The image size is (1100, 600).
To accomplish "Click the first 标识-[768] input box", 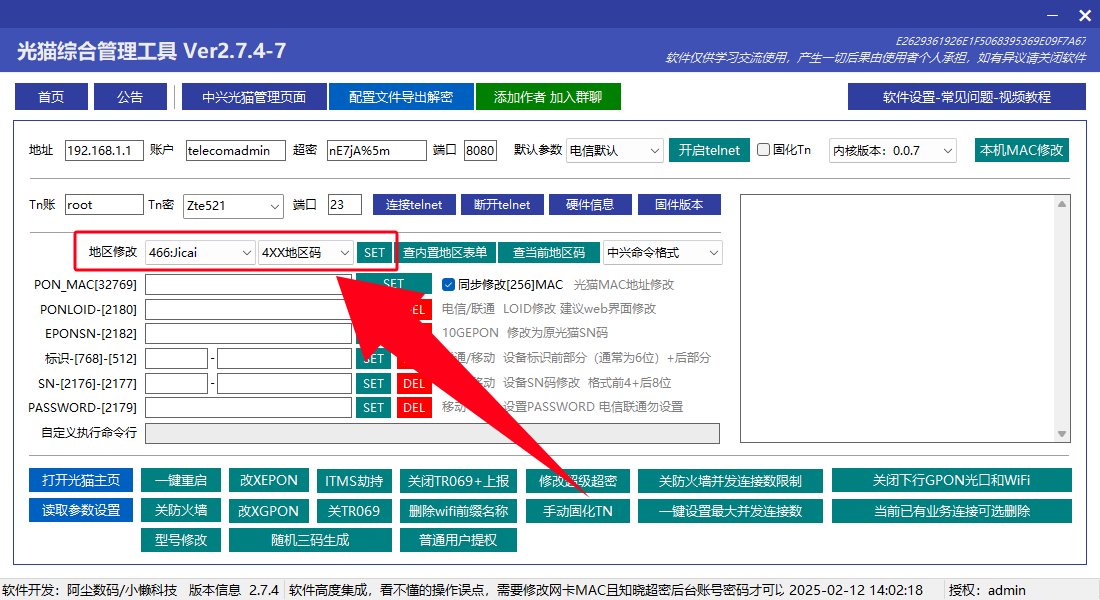I will pos(177,359).
